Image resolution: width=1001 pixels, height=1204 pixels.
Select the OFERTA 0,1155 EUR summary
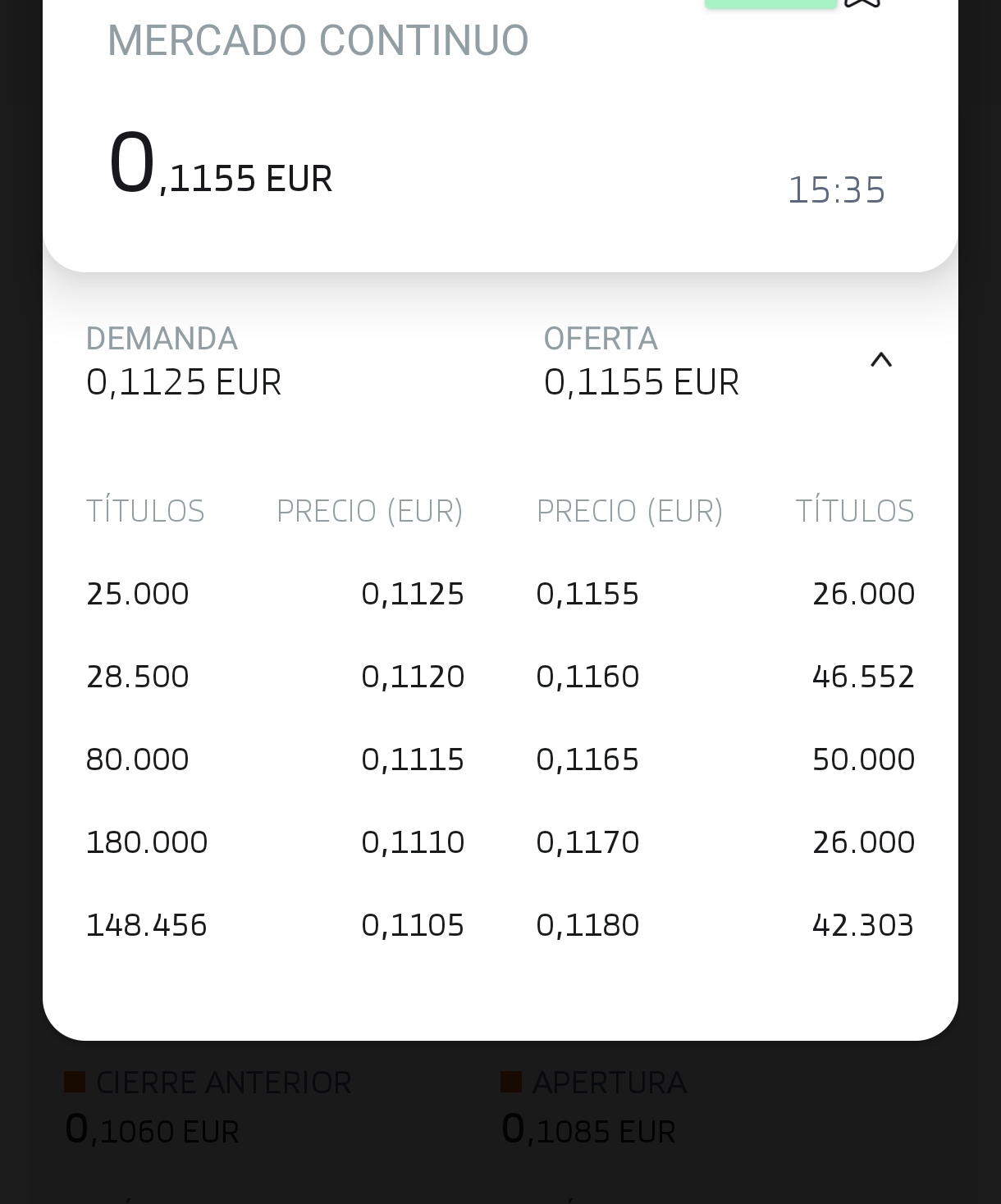[x=641, y=362]
